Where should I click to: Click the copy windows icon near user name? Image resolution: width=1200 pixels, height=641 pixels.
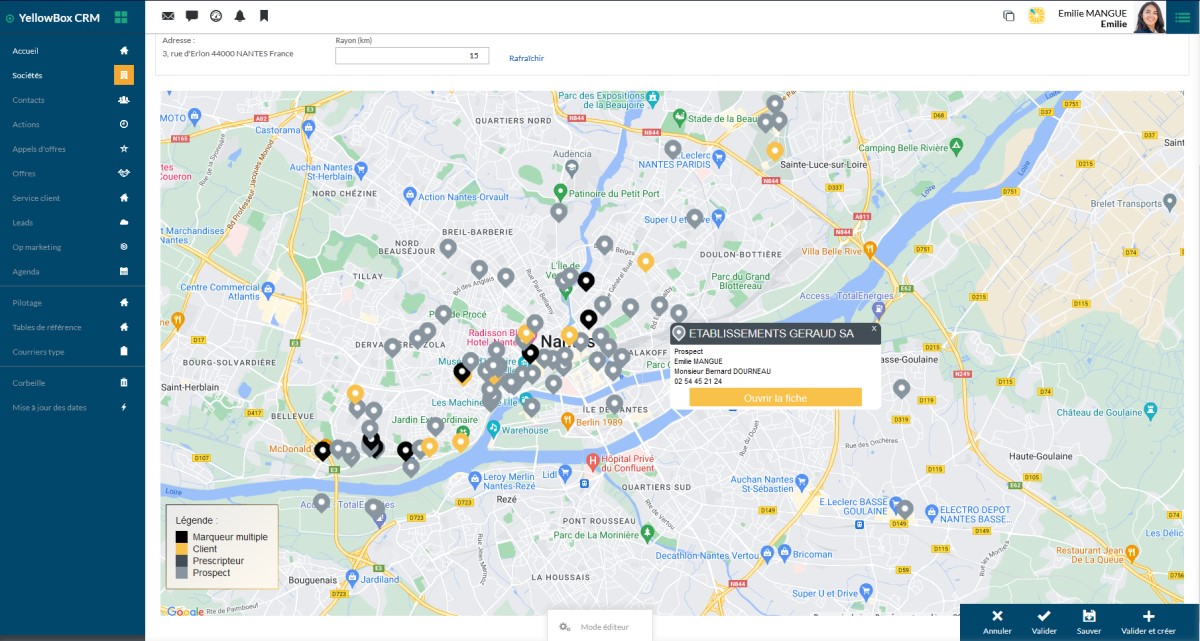1008,16
